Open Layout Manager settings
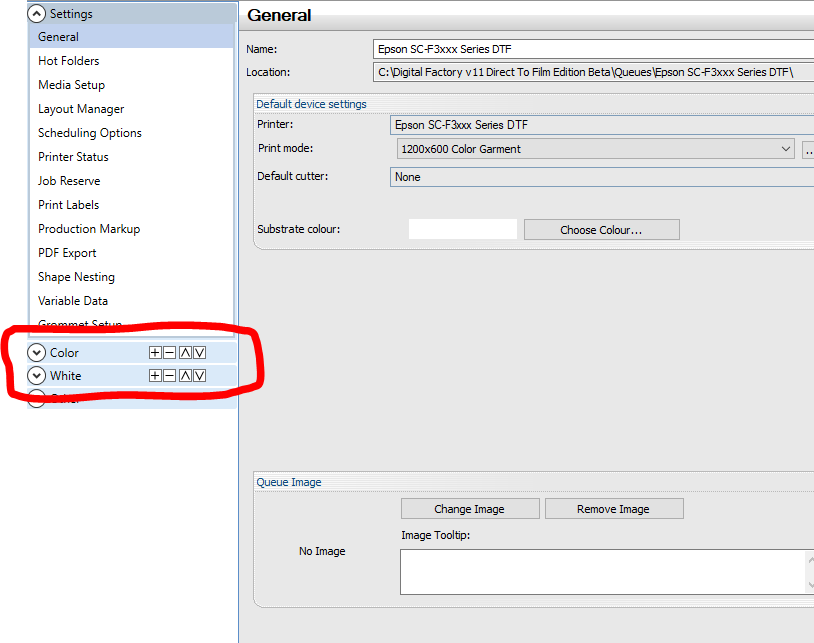 coord(131,109)
